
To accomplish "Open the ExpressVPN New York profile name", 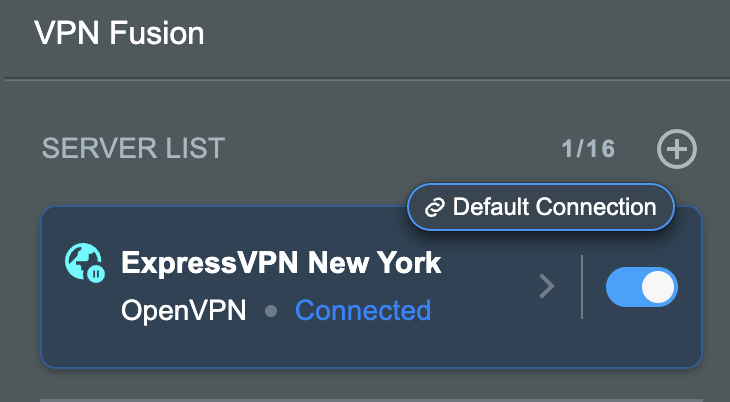I will [281, 263].
